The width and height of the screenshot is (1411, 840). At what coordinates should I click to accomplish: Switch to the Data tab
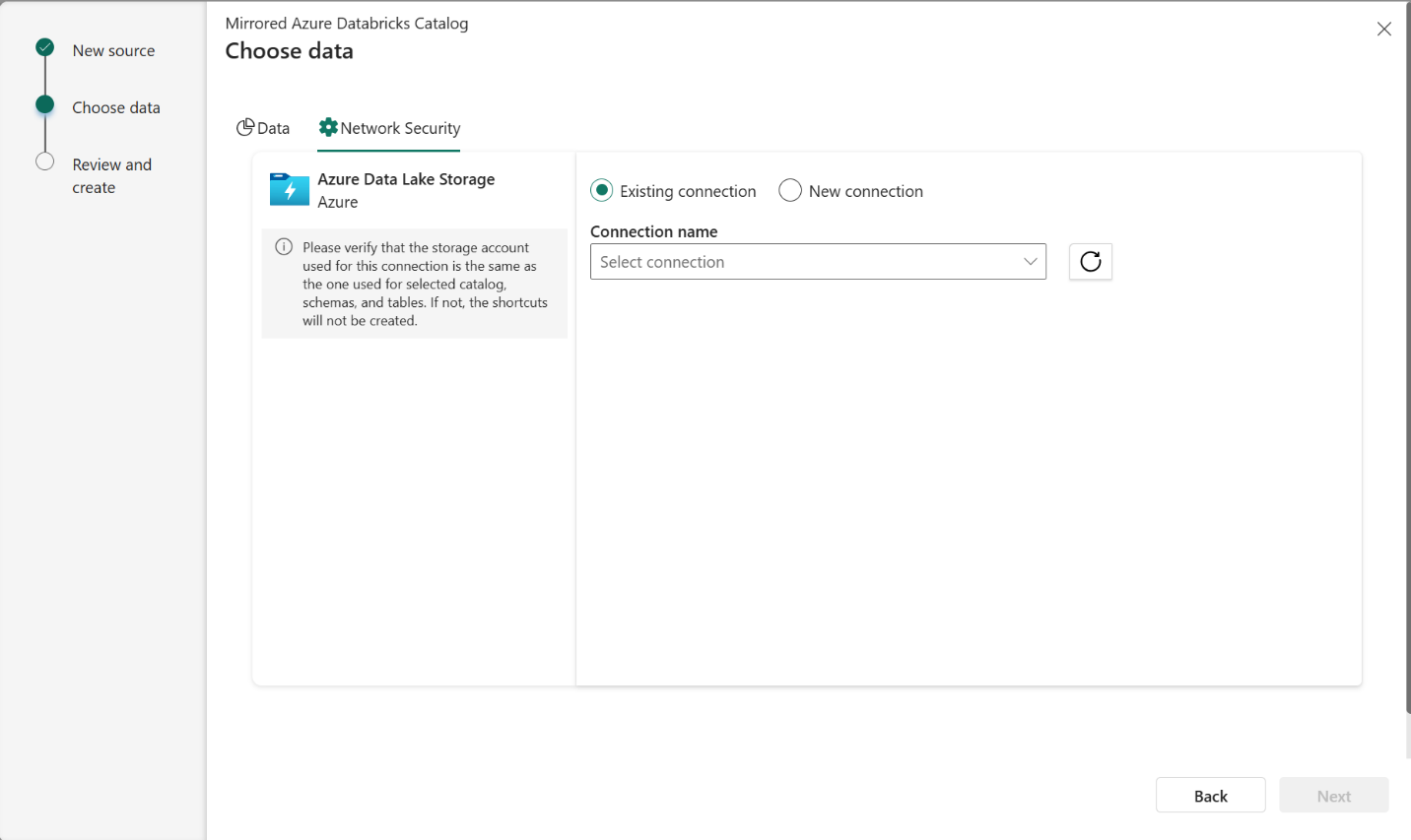pos(263,128)
